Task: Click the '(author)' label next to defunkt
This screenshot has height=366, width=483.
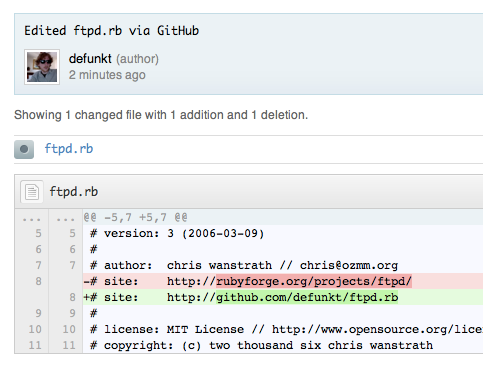Action: pyautogui.click(x=137, y=59)
